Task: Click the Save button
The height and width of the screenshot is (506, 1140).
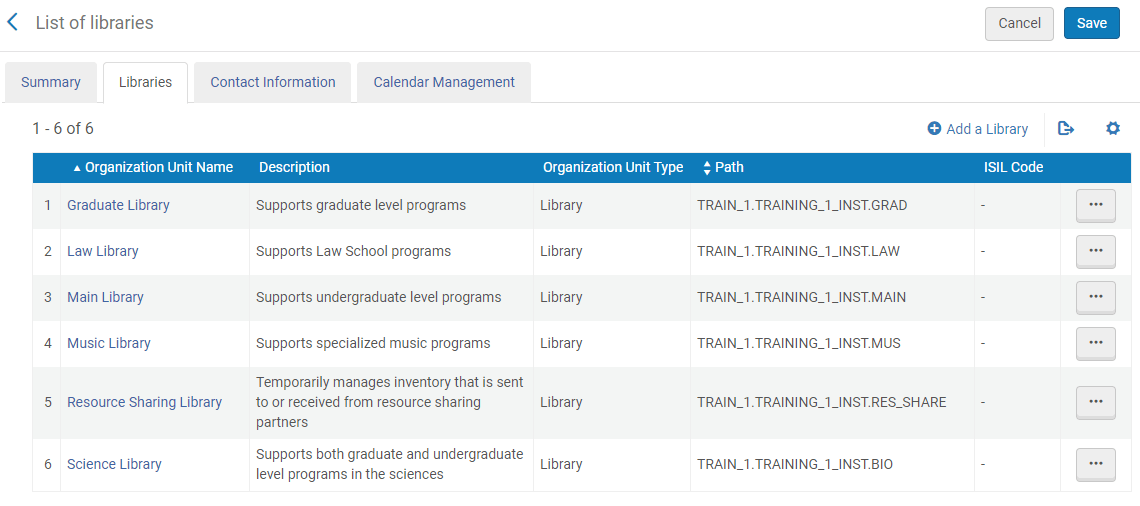Action: point(1091,23)
